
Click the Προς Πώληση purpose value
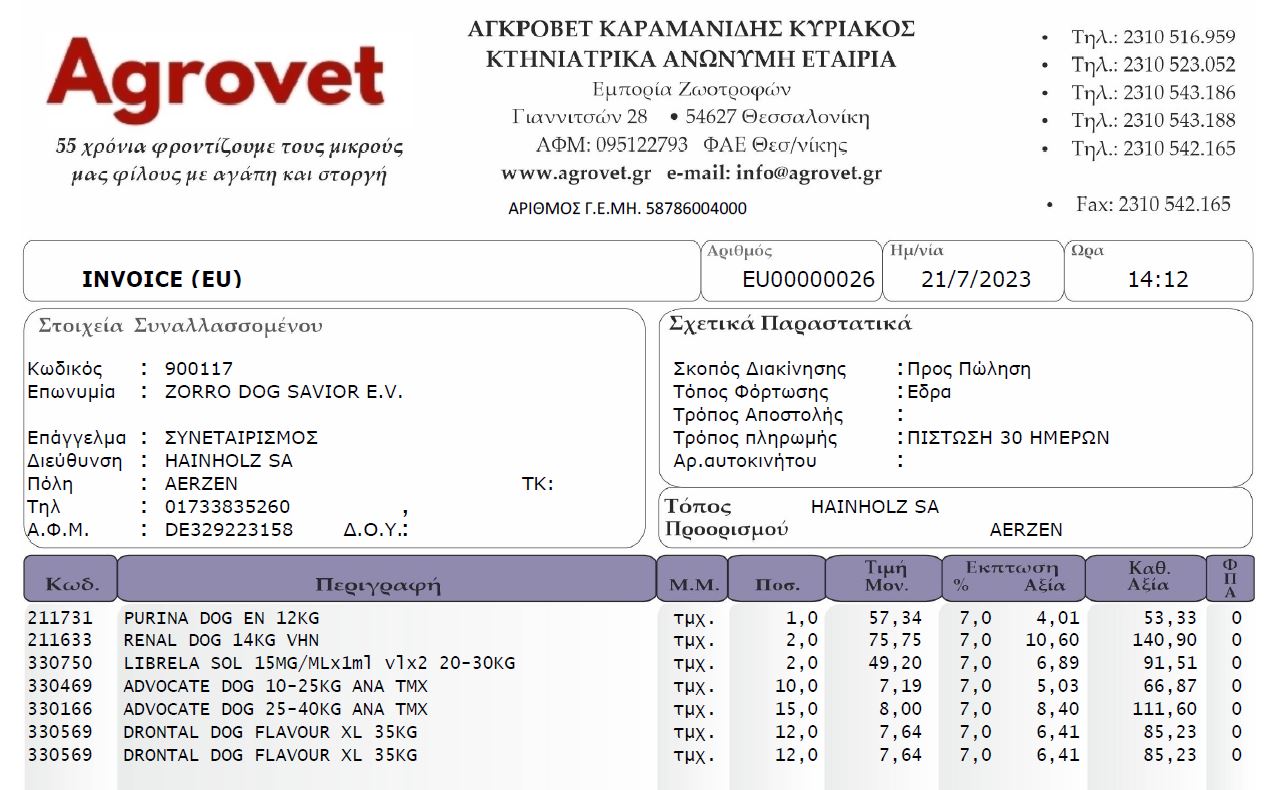point(968,369)
